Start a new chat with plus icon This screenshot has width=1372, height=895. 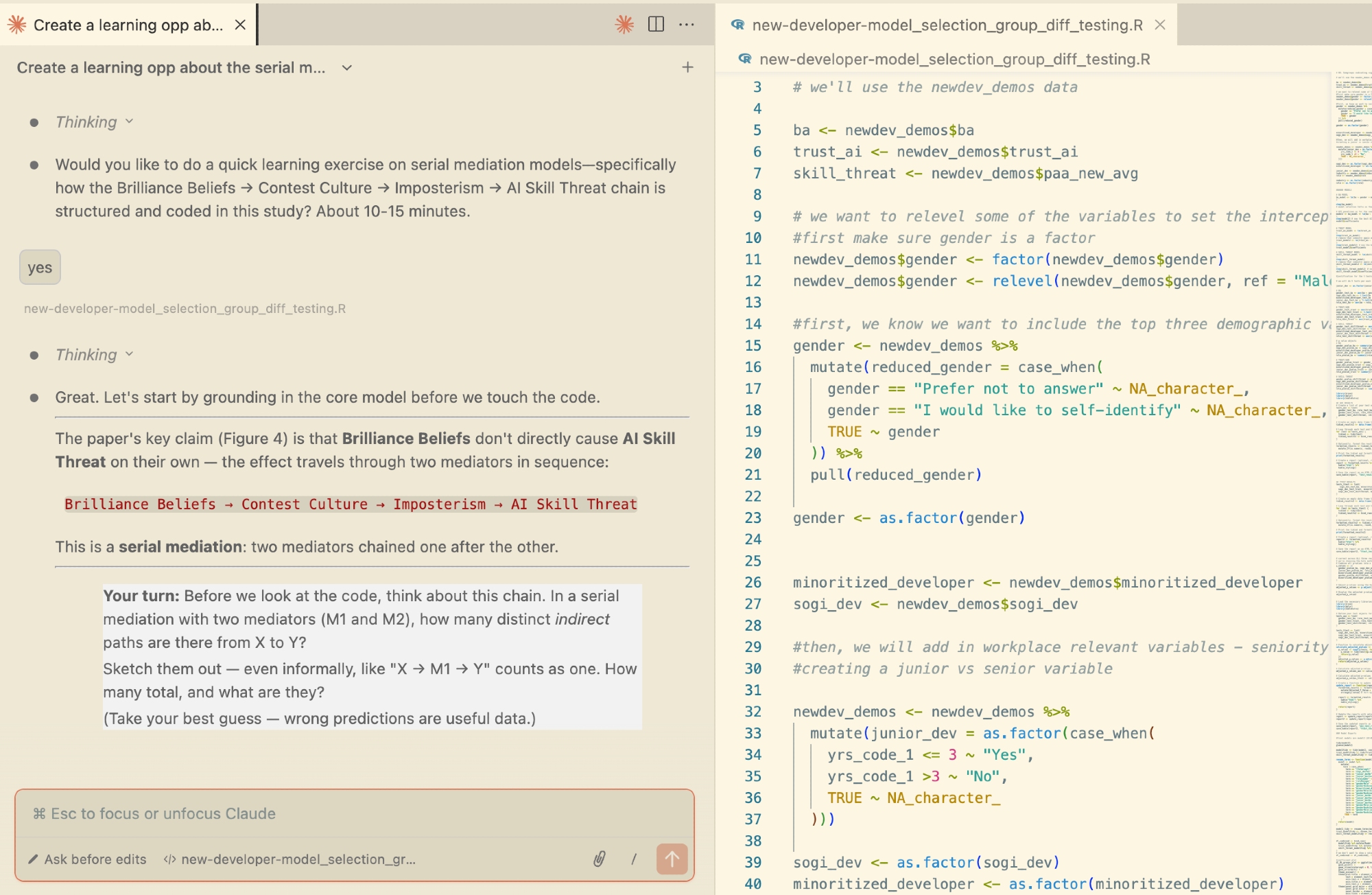click(x=687, y=67)
